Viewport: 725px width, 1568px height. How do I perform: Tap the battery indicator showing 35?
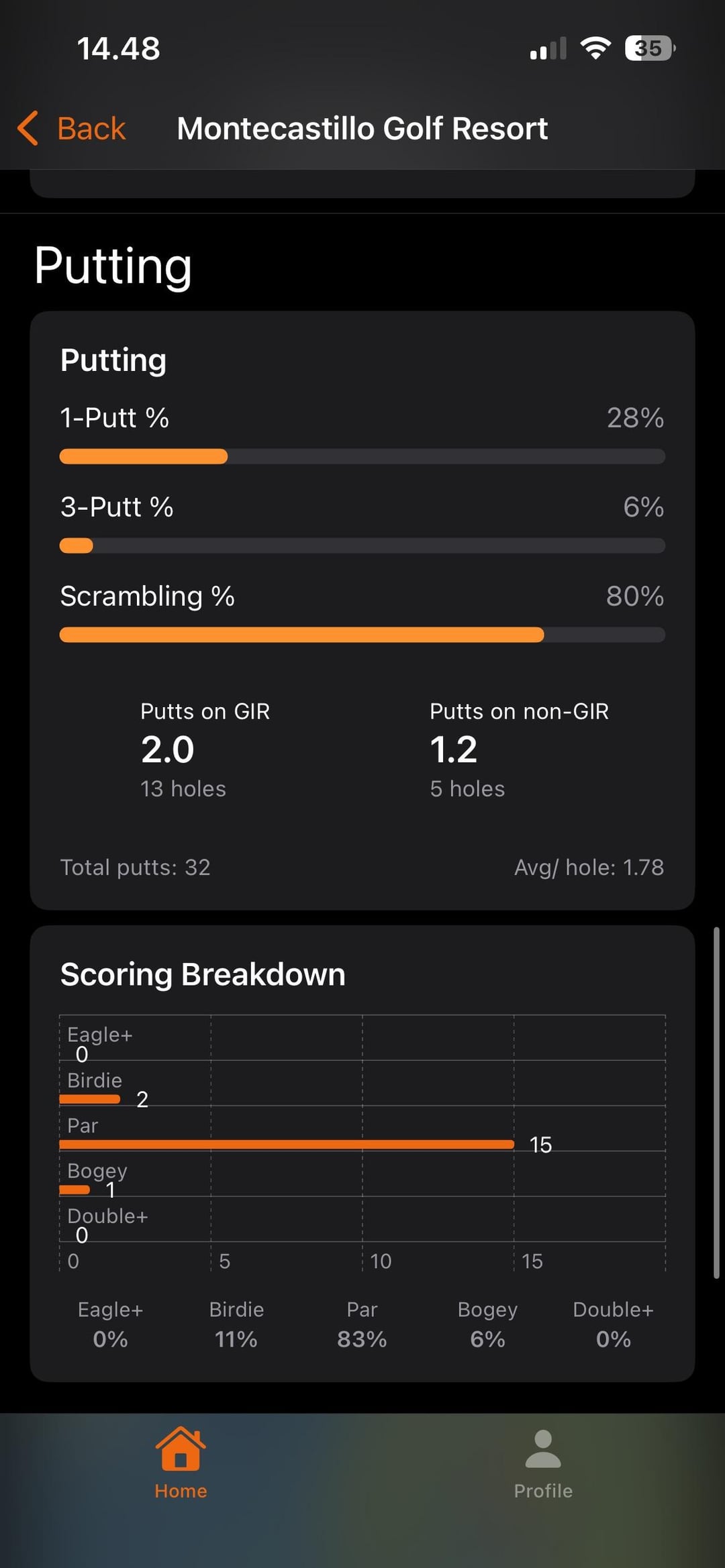coord(649,48)
